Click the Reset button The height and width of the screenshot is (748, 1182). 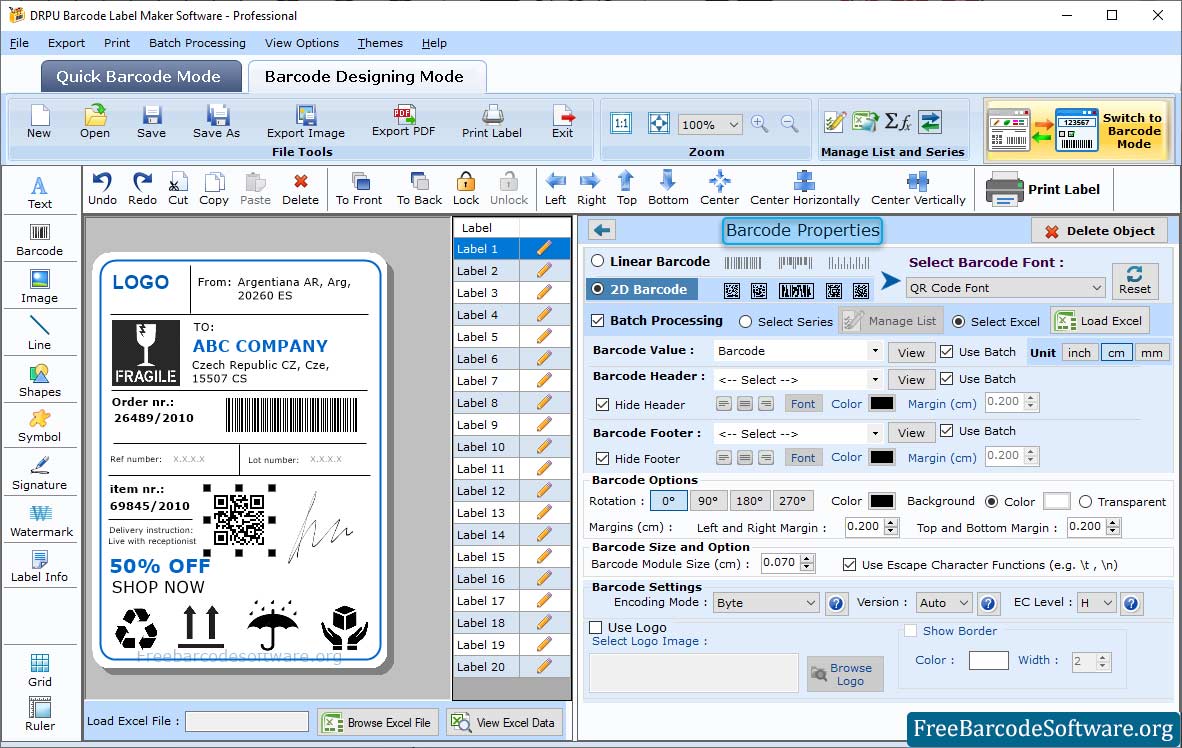click(x=1135, y=280)
